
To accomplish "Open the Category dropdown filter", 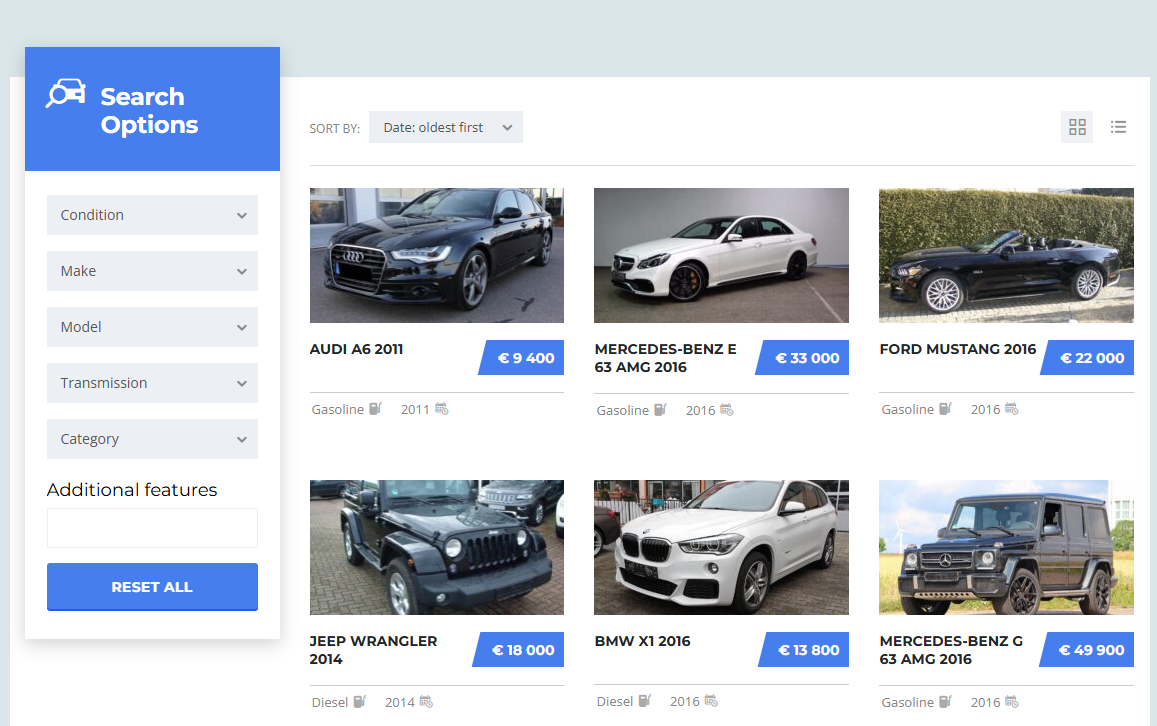I will point(152,439).
